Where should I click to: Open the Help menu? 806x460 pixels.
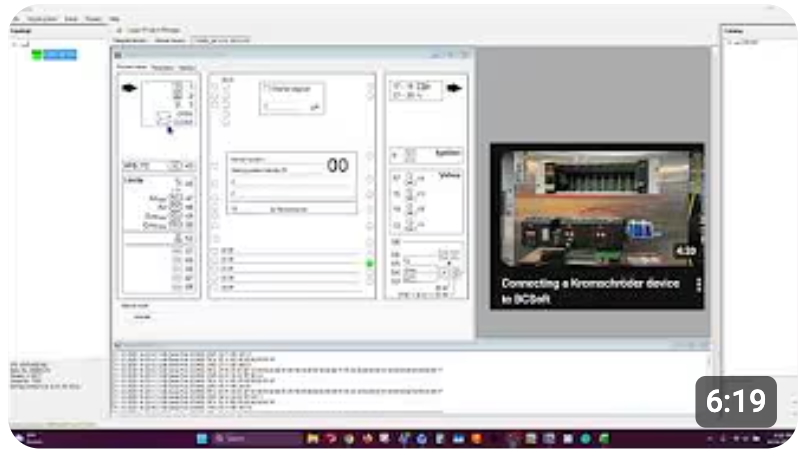[114, 19]
